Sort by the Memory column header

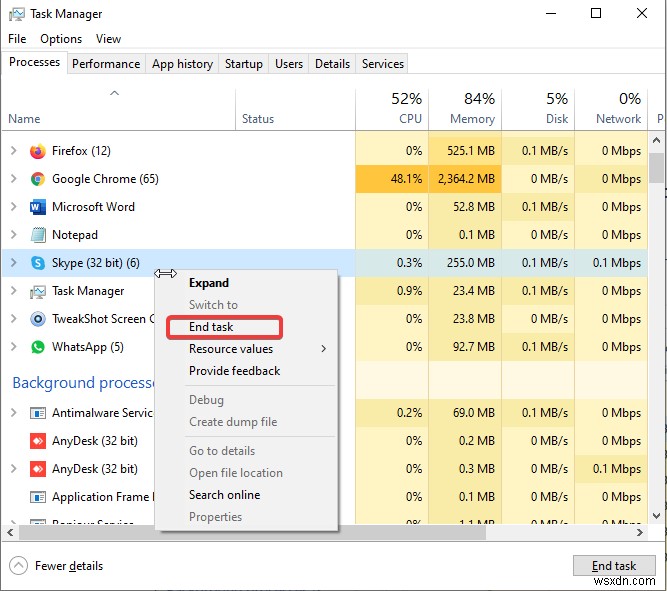point(465,109)
